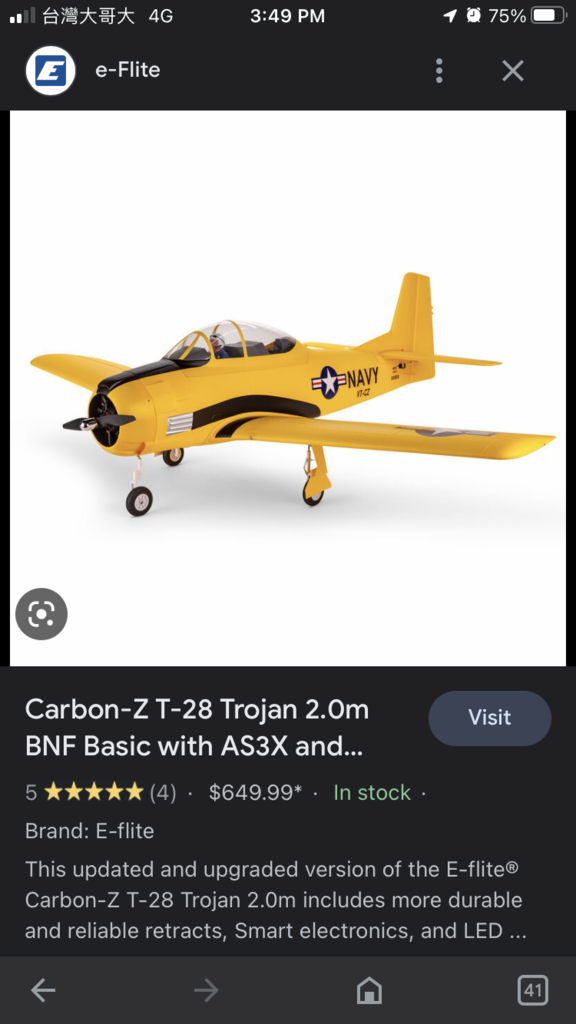Tap the five-star rating row
576x1024 pixels.
pyautogui.click(x=94, y=792)
